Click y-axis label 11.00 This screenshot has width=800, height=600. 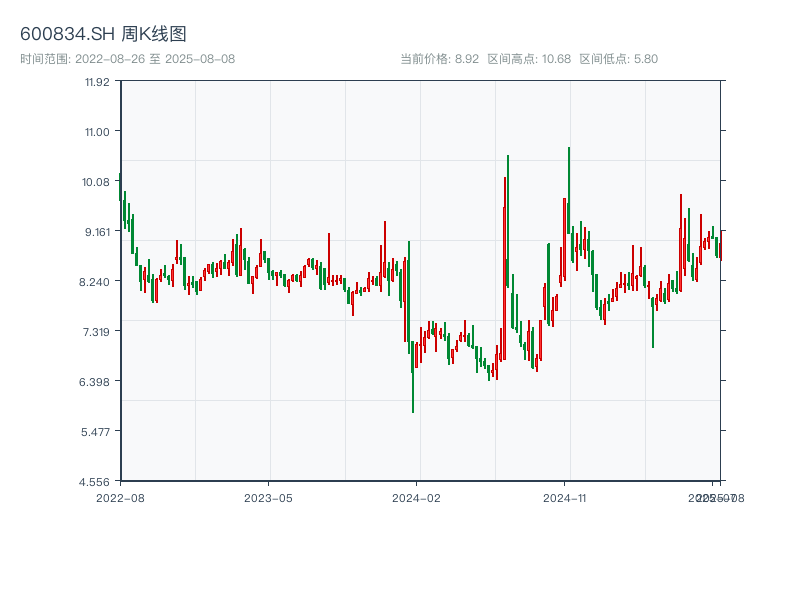(x=97, y=132)
